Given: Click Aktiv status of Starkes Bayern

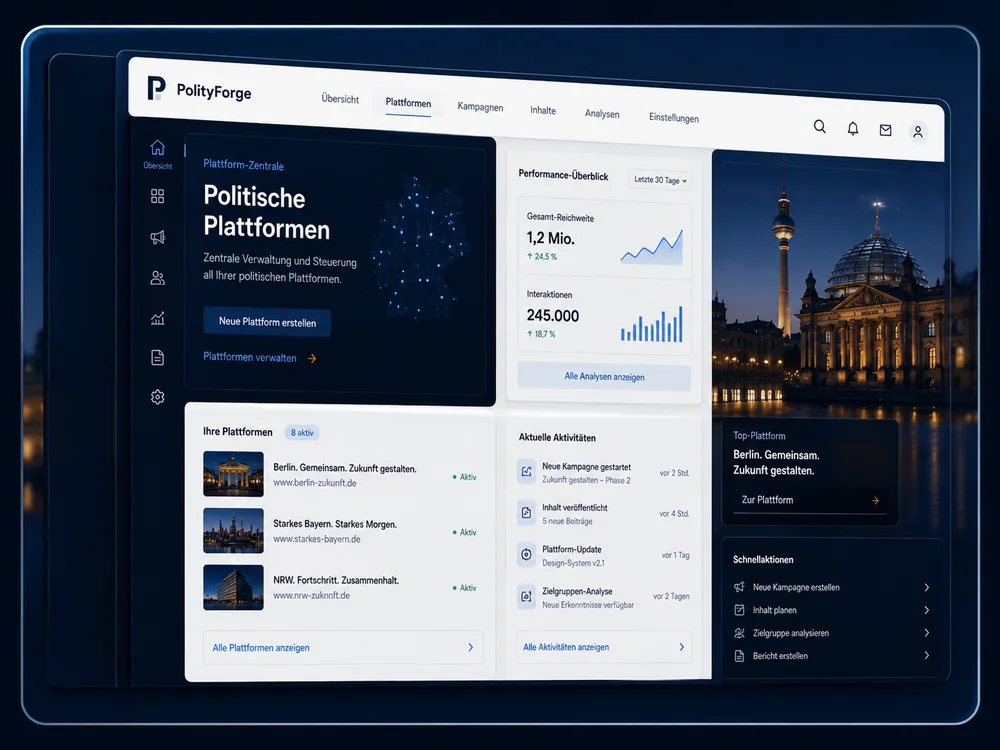Looking at the screenshot, I should point(465,532).
